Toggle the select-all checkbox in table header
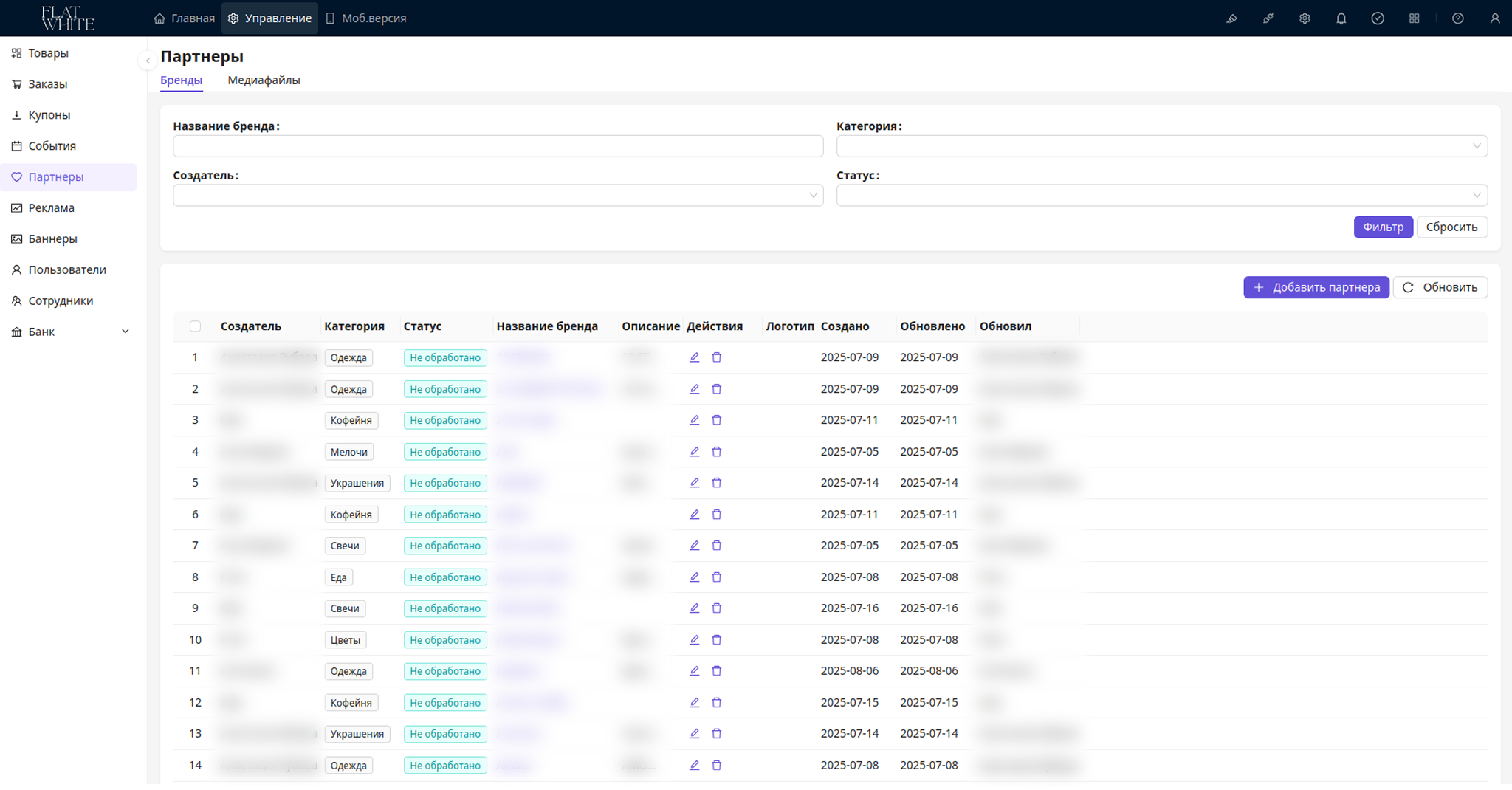The height and width of the screenshot is (790, 1512). coord(195,326)
